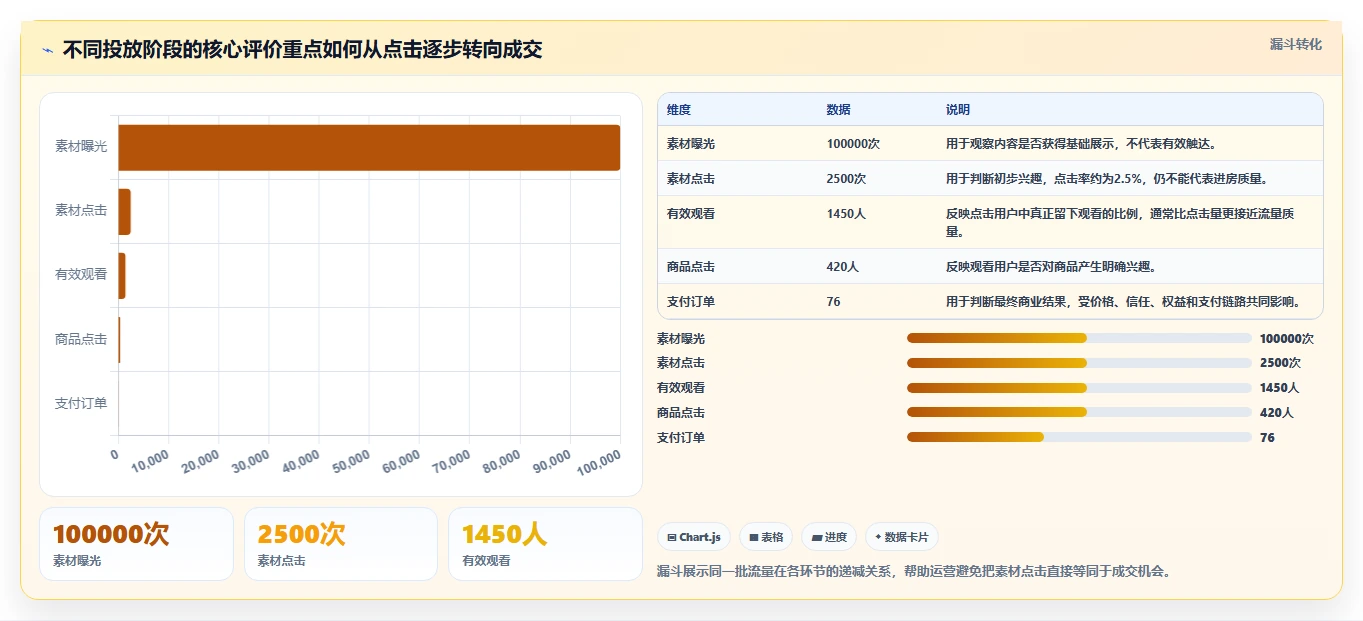Click the footer note starting 漏斗展示同一批流量

(914, 571)
